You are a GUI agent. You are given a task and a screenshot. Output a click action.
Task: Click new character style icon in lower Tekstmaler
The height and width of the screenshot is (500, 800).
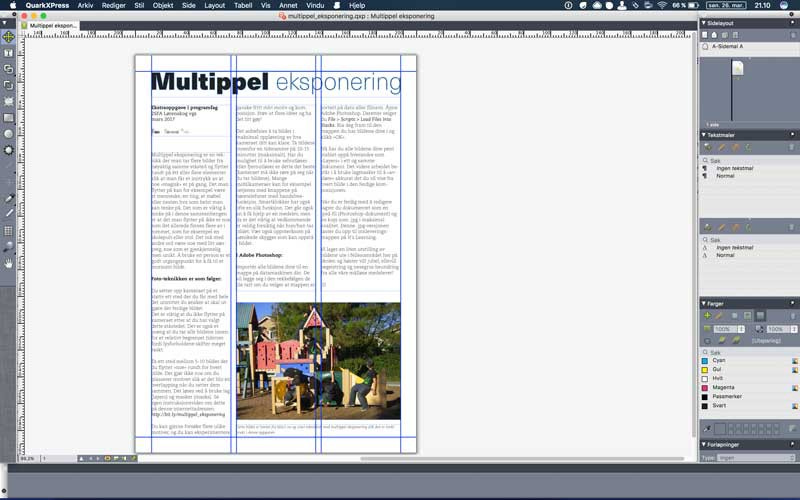[708, 227]
